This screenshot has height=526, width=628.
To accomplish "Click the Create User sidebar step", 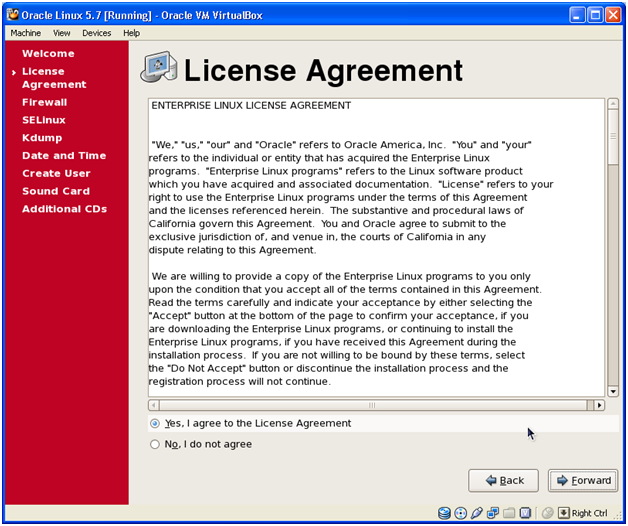I will click(x=56, y=173).
